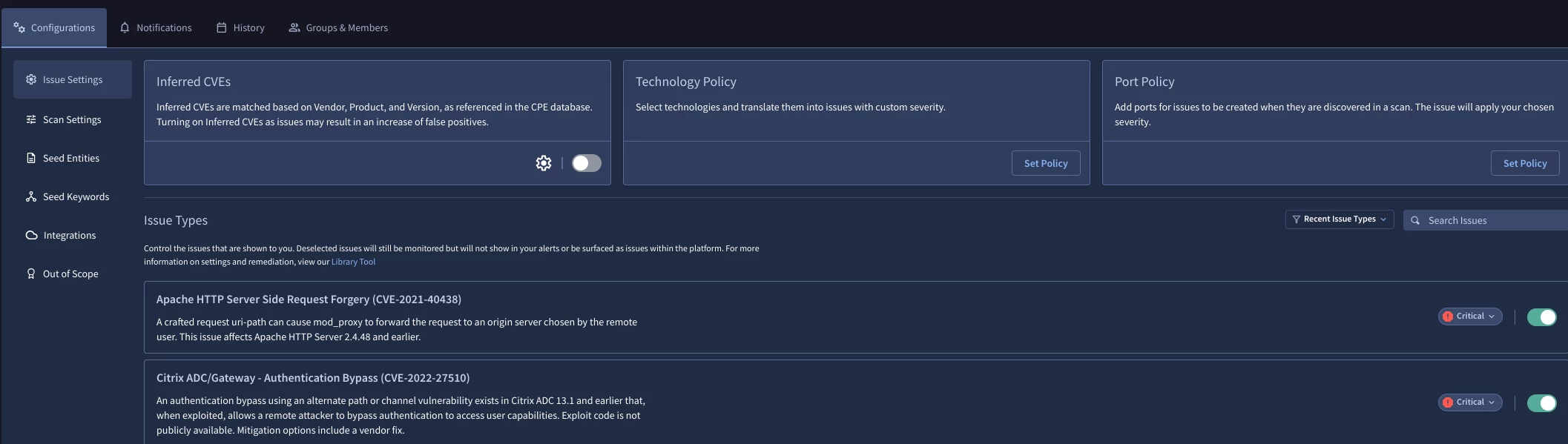Open the Groups & Members tab
1568x444 pixels.
338,27
